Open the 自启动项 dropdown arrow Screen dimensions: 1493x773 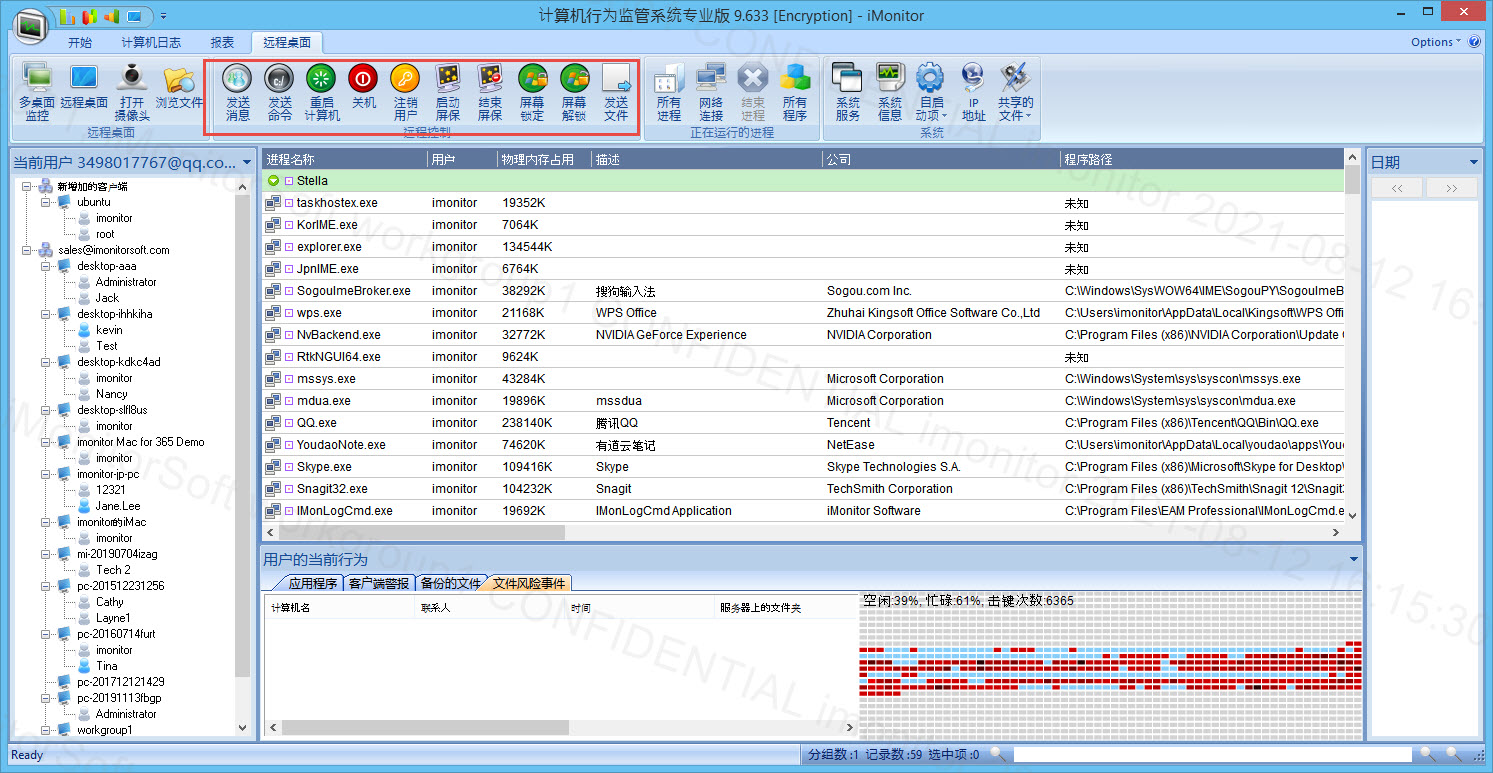(x=944, y=116)
